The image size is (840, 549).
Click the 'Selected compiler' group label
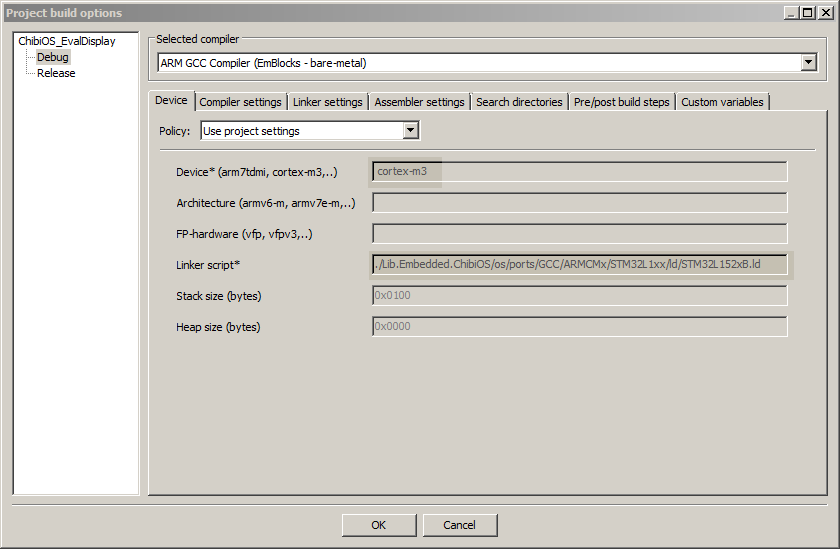coord(197,39)
